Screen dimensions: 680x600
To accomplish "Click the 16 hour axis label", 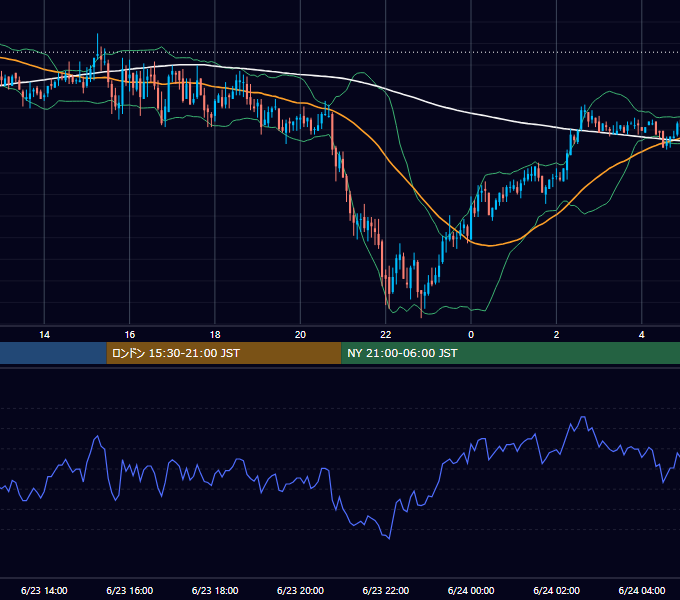I will pyautogui.click(x=130, y=335).
